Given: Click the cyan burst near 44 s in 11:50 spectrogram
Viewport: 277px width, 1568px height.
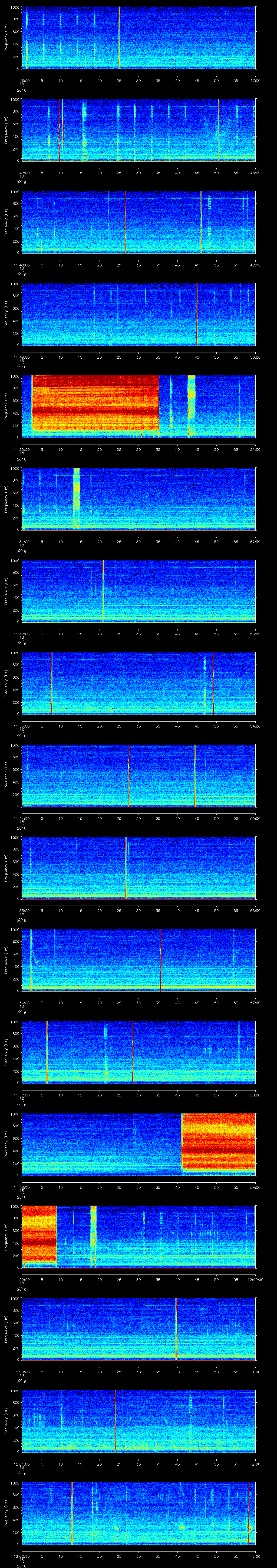Looking at the screenshot, I should 191,406.
